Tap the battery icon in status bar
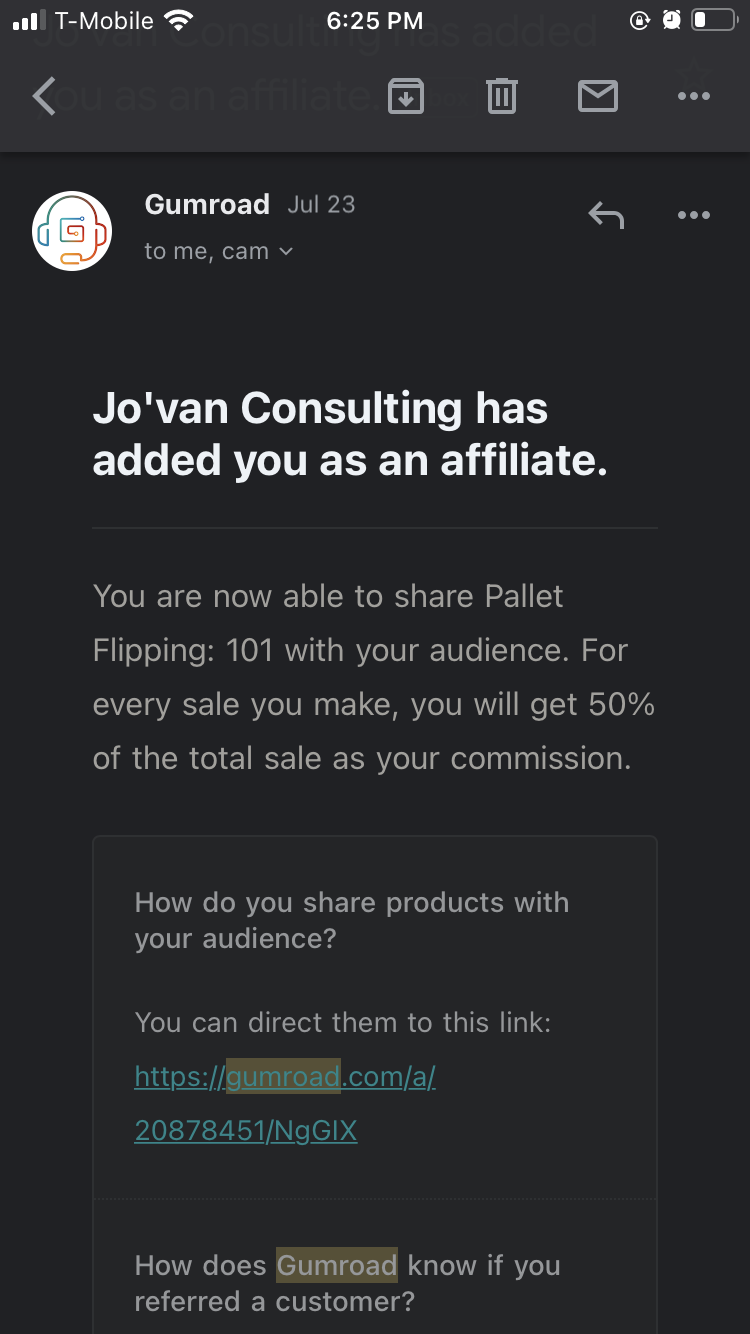Screen dimensions: 750x1334 tap(714, 21)
